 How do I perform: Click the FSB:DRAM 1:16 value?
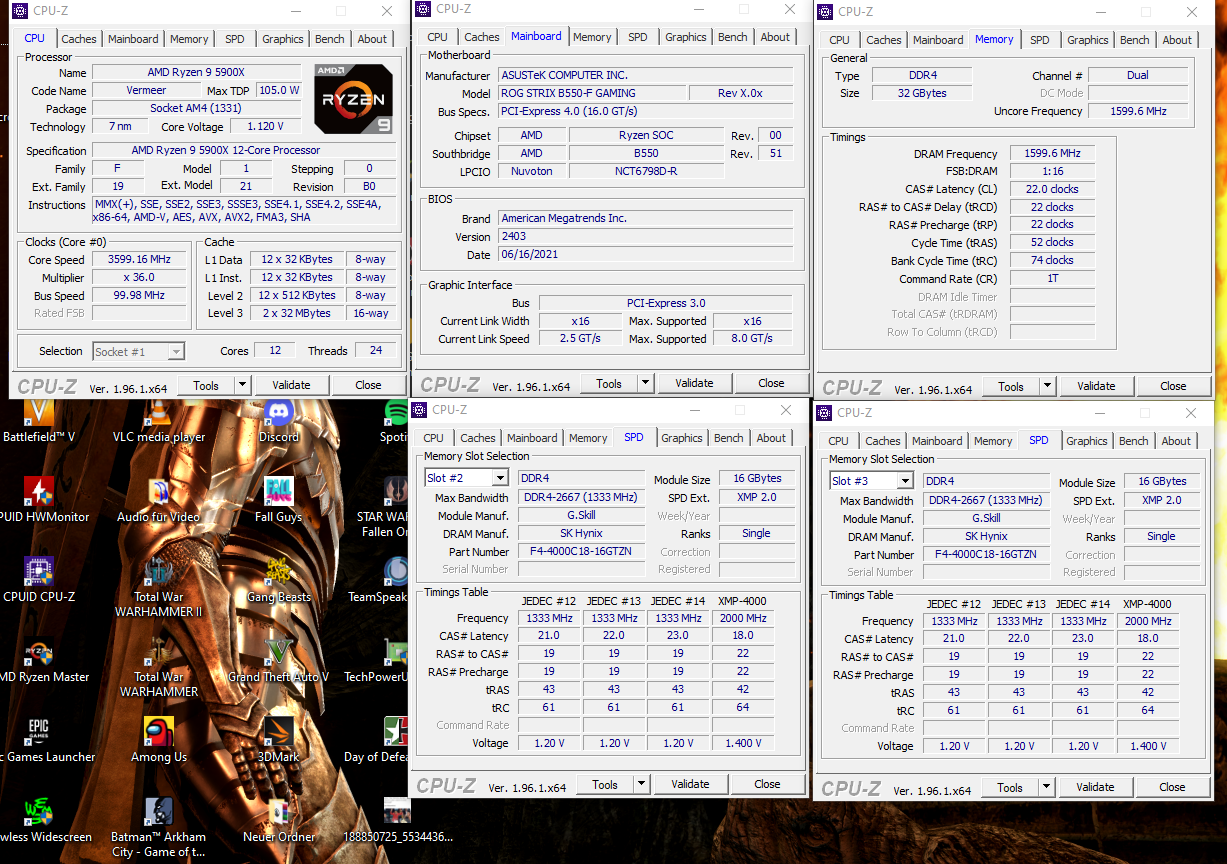click(x=1051, y=172)
